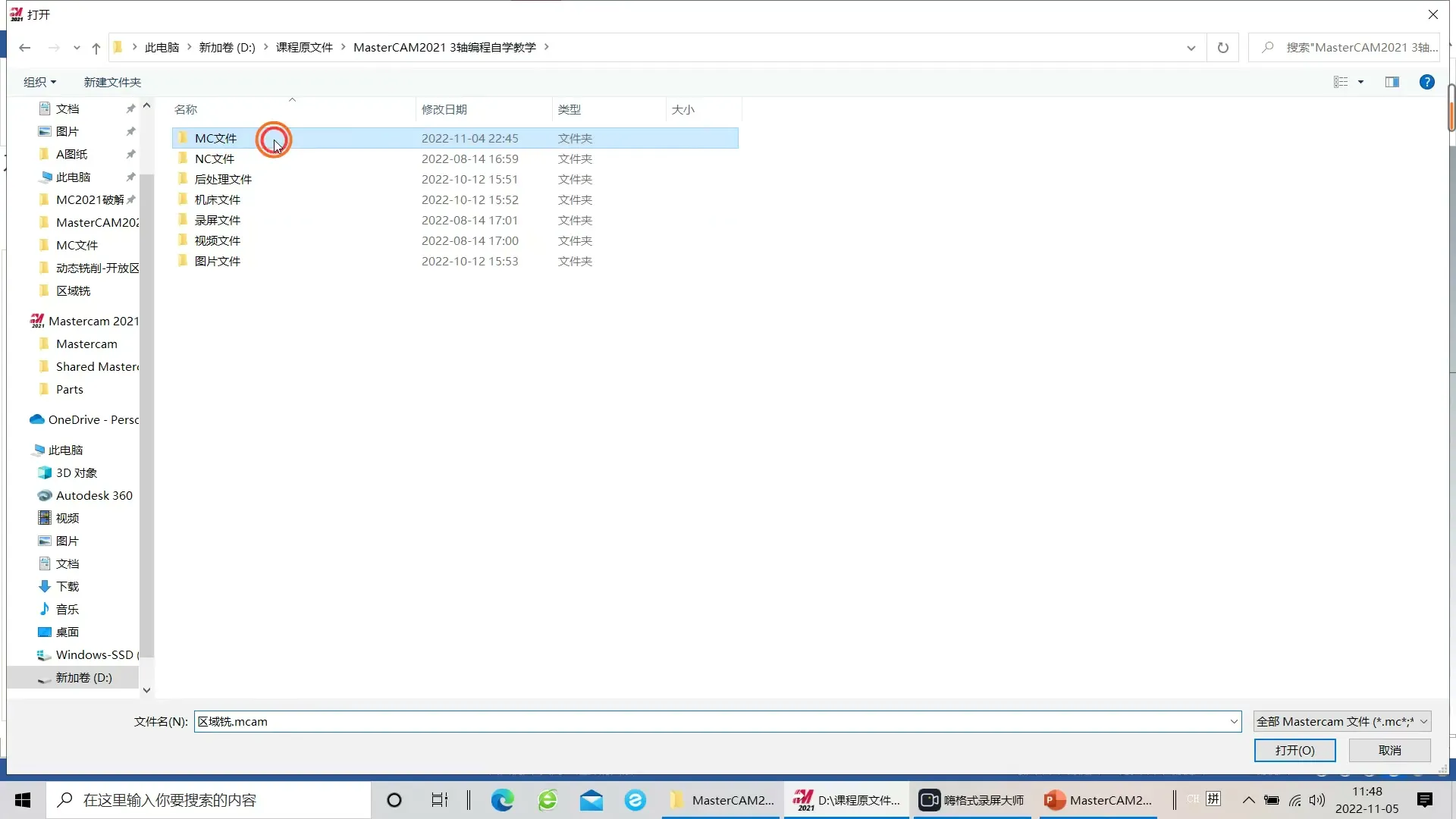Click the Edge browser taskbar icon
This screenshot has width=1456, height=819.
tap(502, 800)
